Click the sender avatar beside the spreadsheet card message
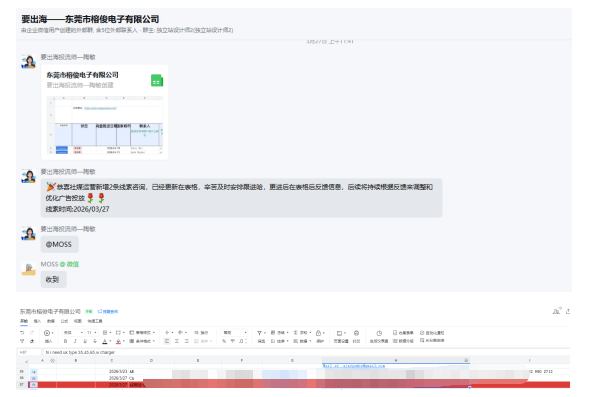 tap(28, 61)
